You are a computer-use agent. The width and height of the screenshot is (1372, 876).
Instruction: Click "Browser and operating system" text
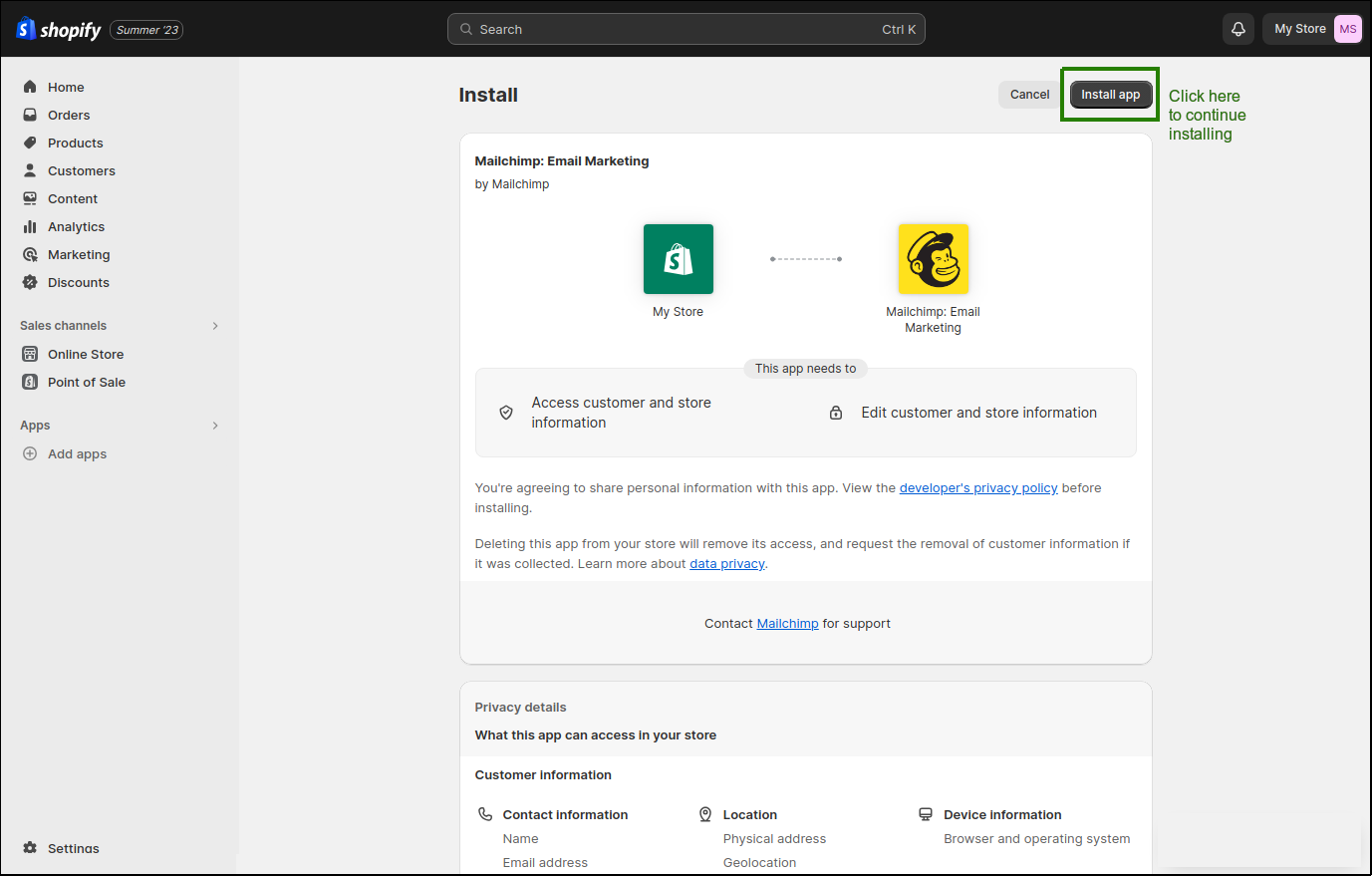click(x=1037, y=839)
